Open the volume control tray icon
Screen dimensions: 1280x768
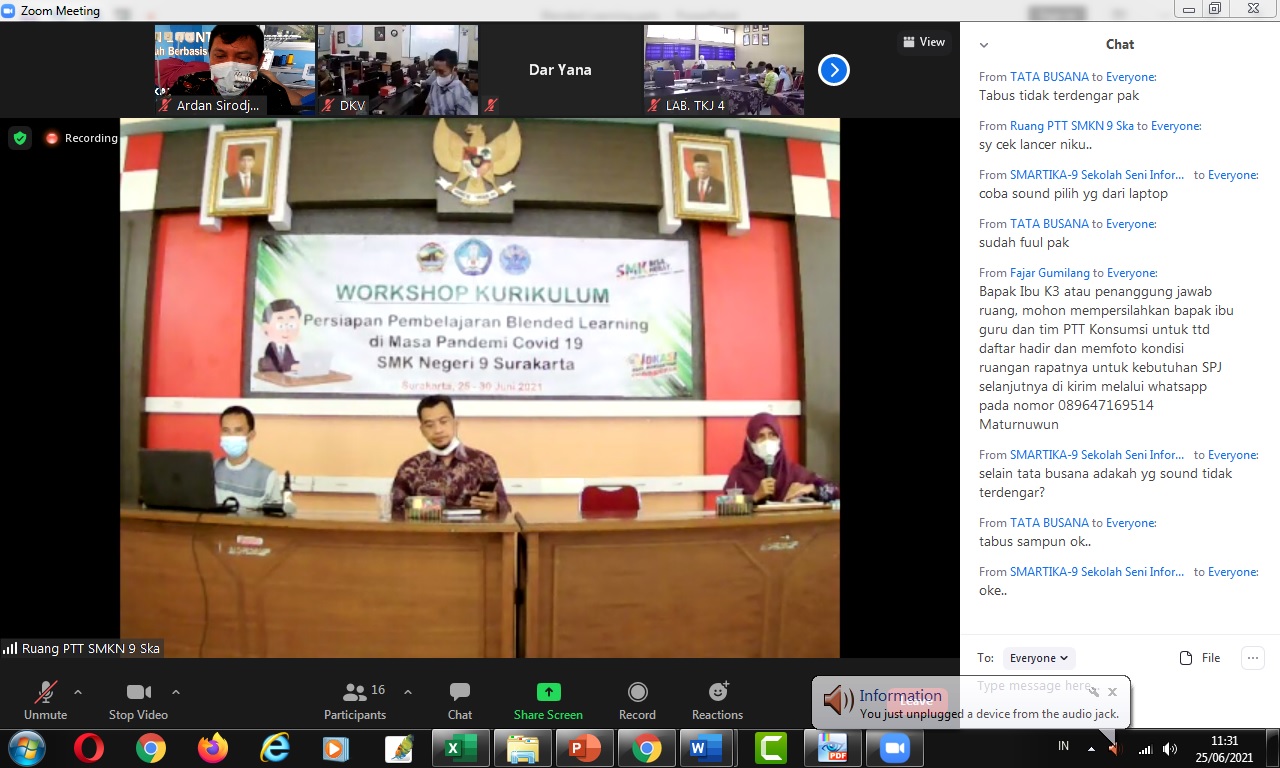point(1170,748)
